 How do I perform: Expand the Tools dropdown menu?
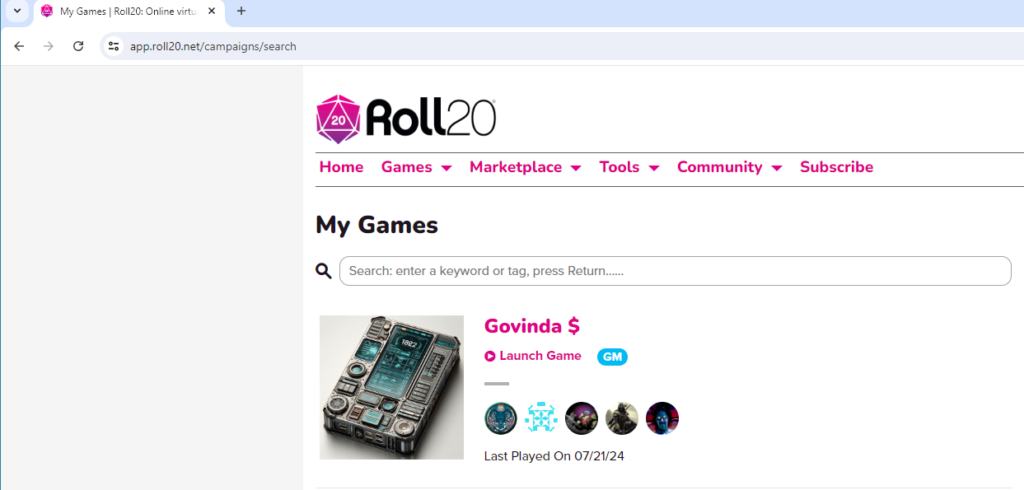tap(630, 167)
